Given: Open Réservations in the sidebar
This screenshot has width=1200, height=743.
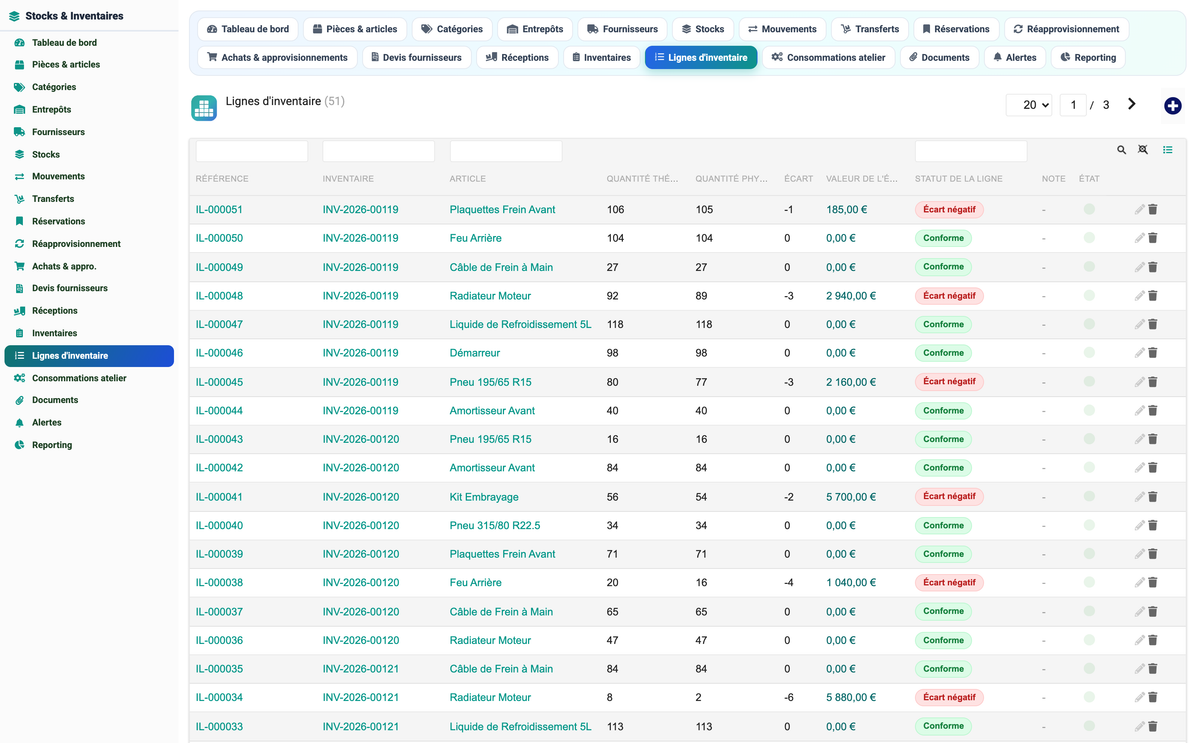Looking at the screenshot, I should click(58, 222).
